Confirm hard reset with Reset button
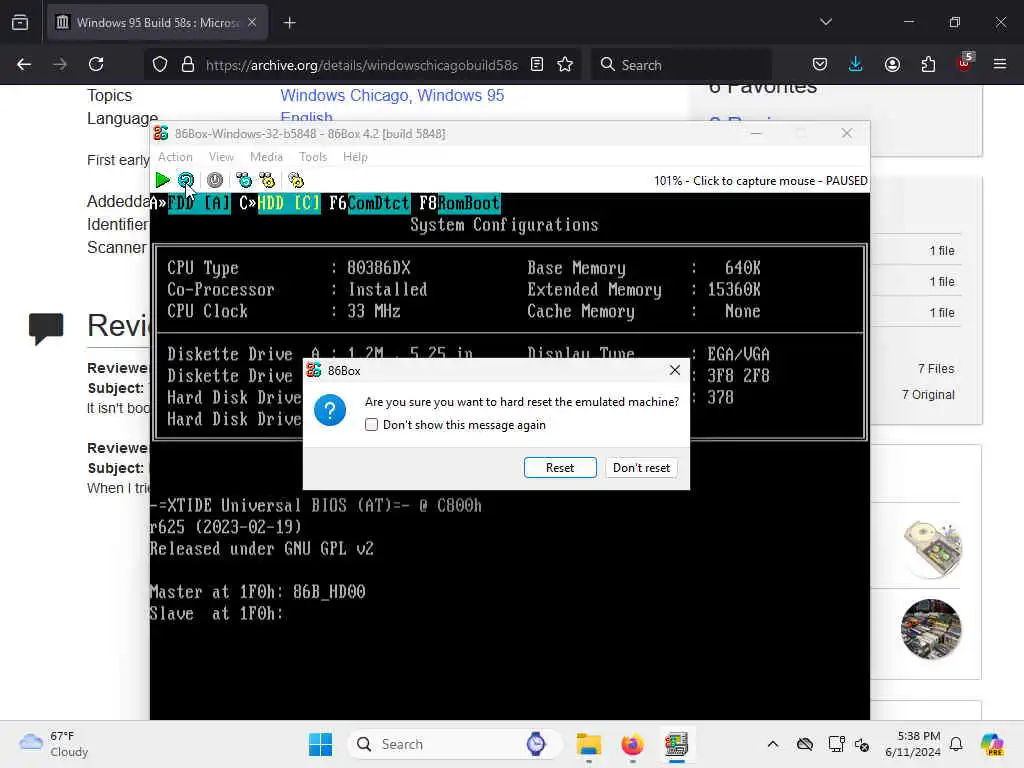Viewport: 1024px width, 768px height. pos(560,468)
